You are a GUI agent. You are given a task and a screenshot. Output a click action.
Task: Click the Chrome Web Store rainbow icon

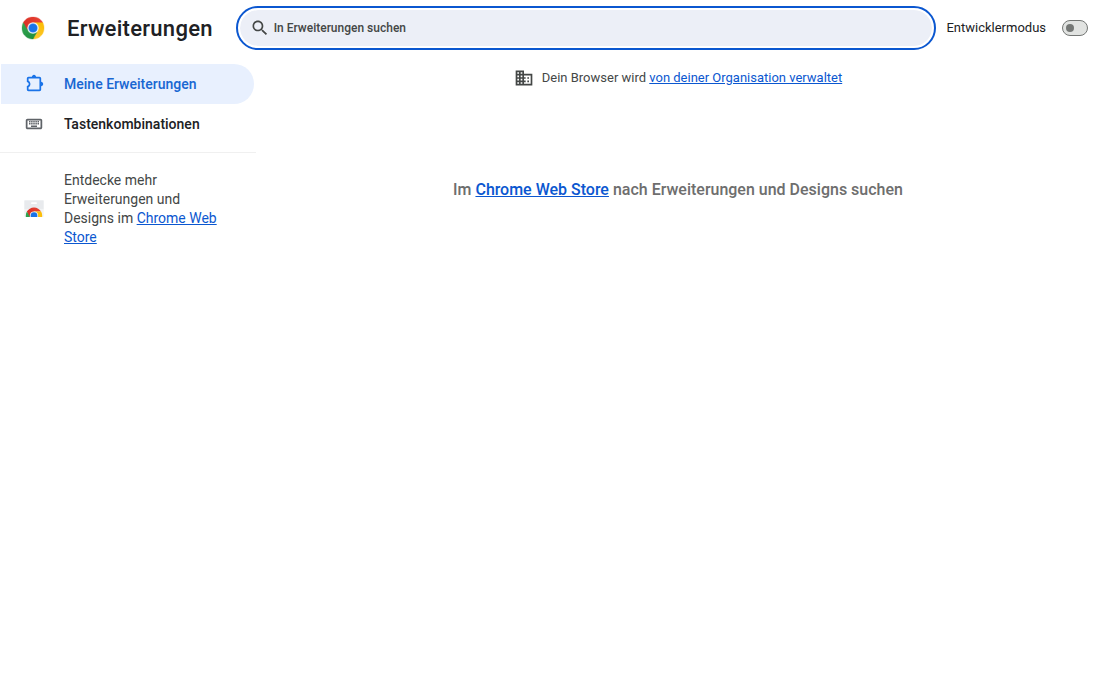(34, 209)
